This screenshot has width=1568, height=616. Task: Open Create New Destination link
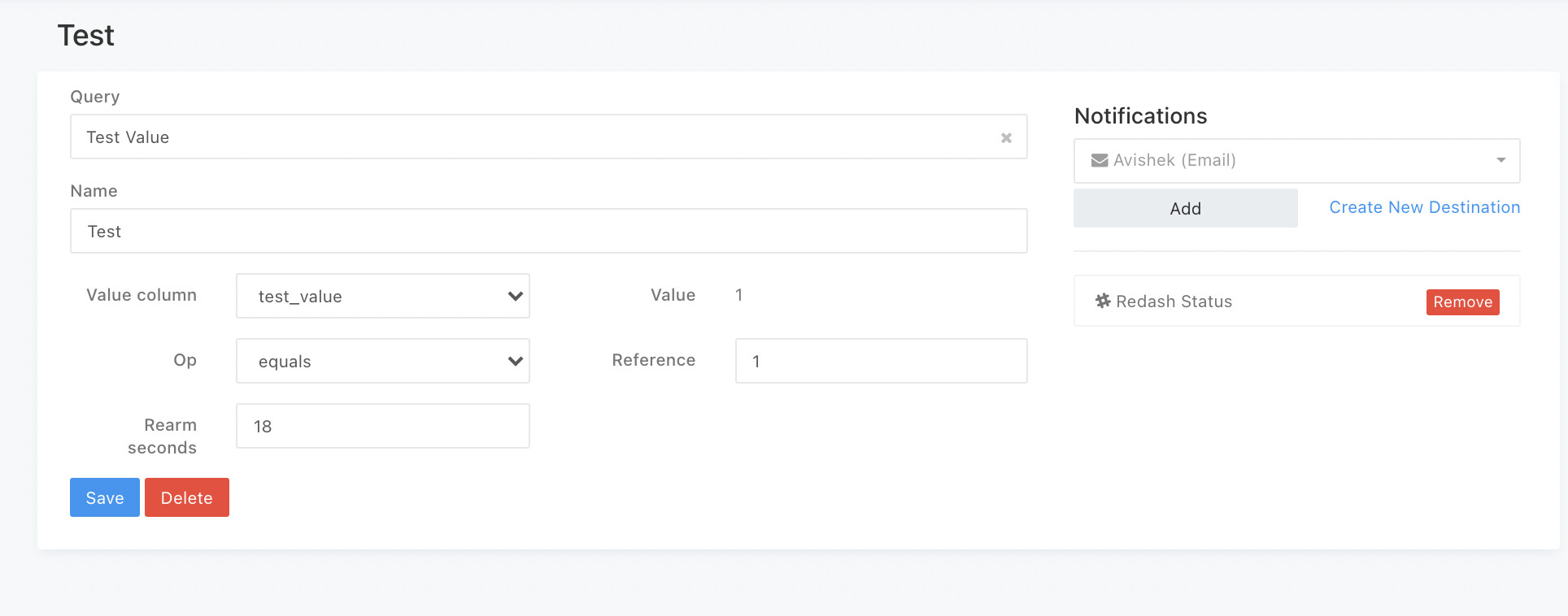[x=1425, y=207]
